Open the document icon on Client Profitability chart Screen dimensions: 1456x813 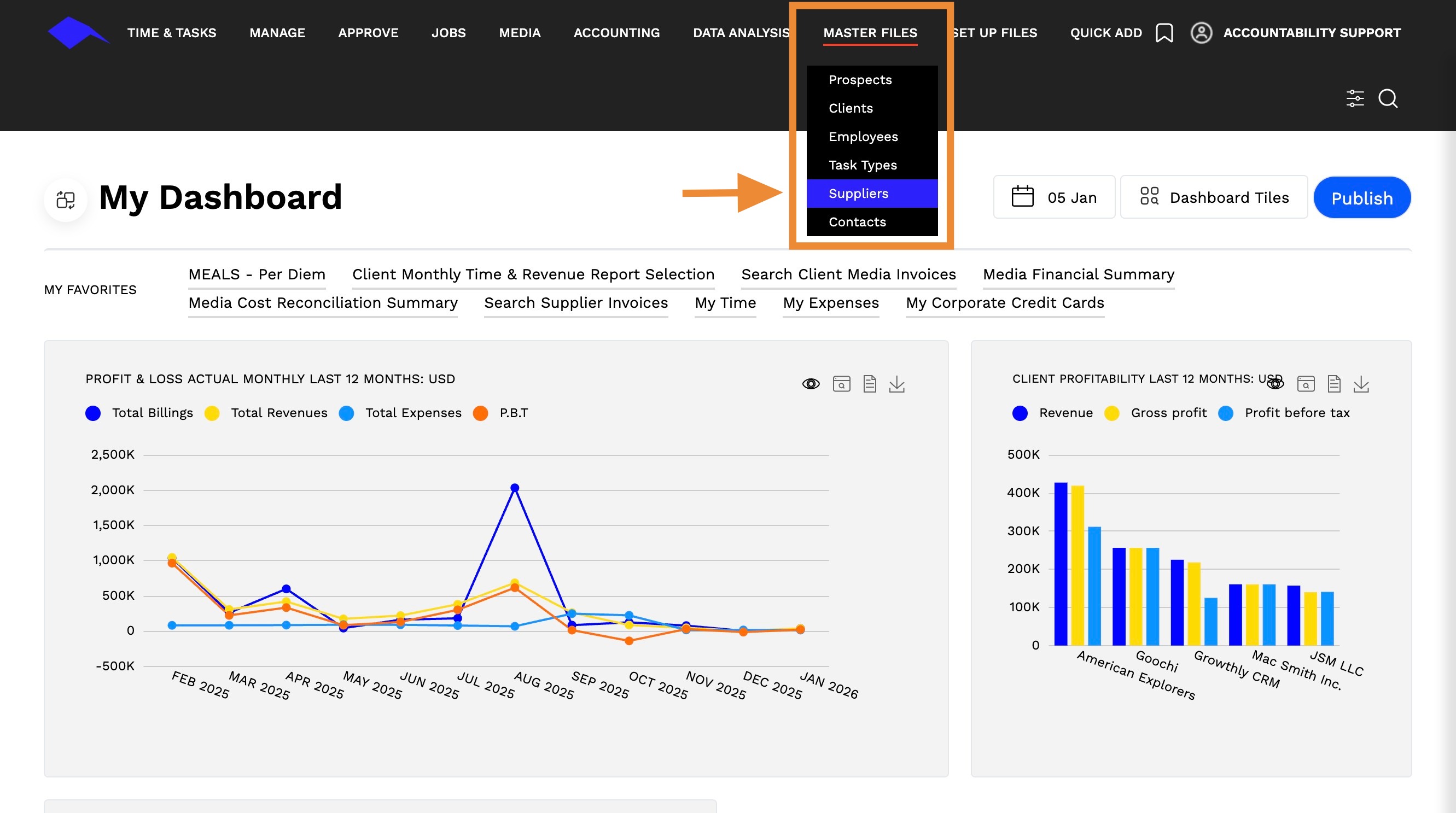coord(1334,384)
